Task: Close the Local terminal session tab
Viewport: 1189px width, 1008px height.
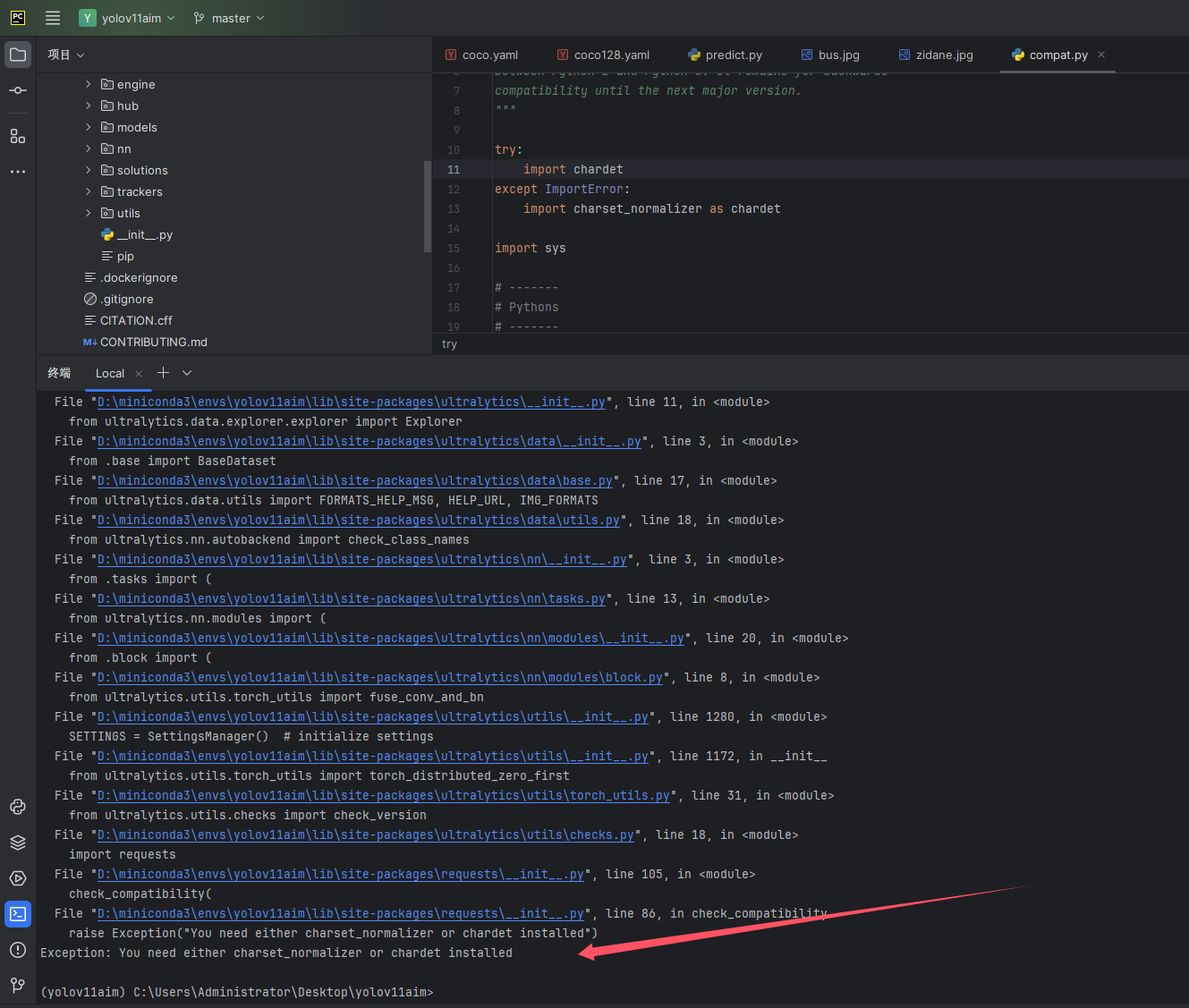Action: pyautogui.click(x=139, y=373)
